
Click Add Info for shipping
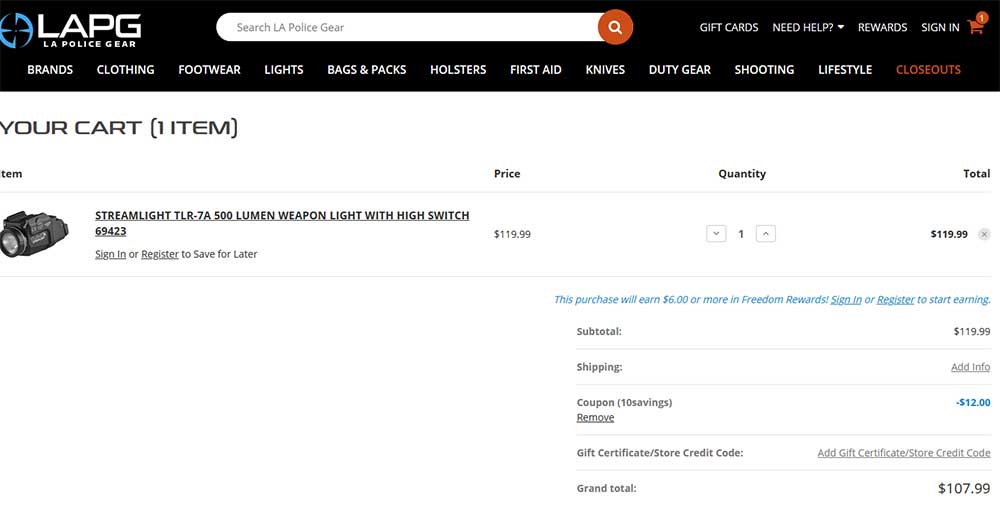coord(971,367)
